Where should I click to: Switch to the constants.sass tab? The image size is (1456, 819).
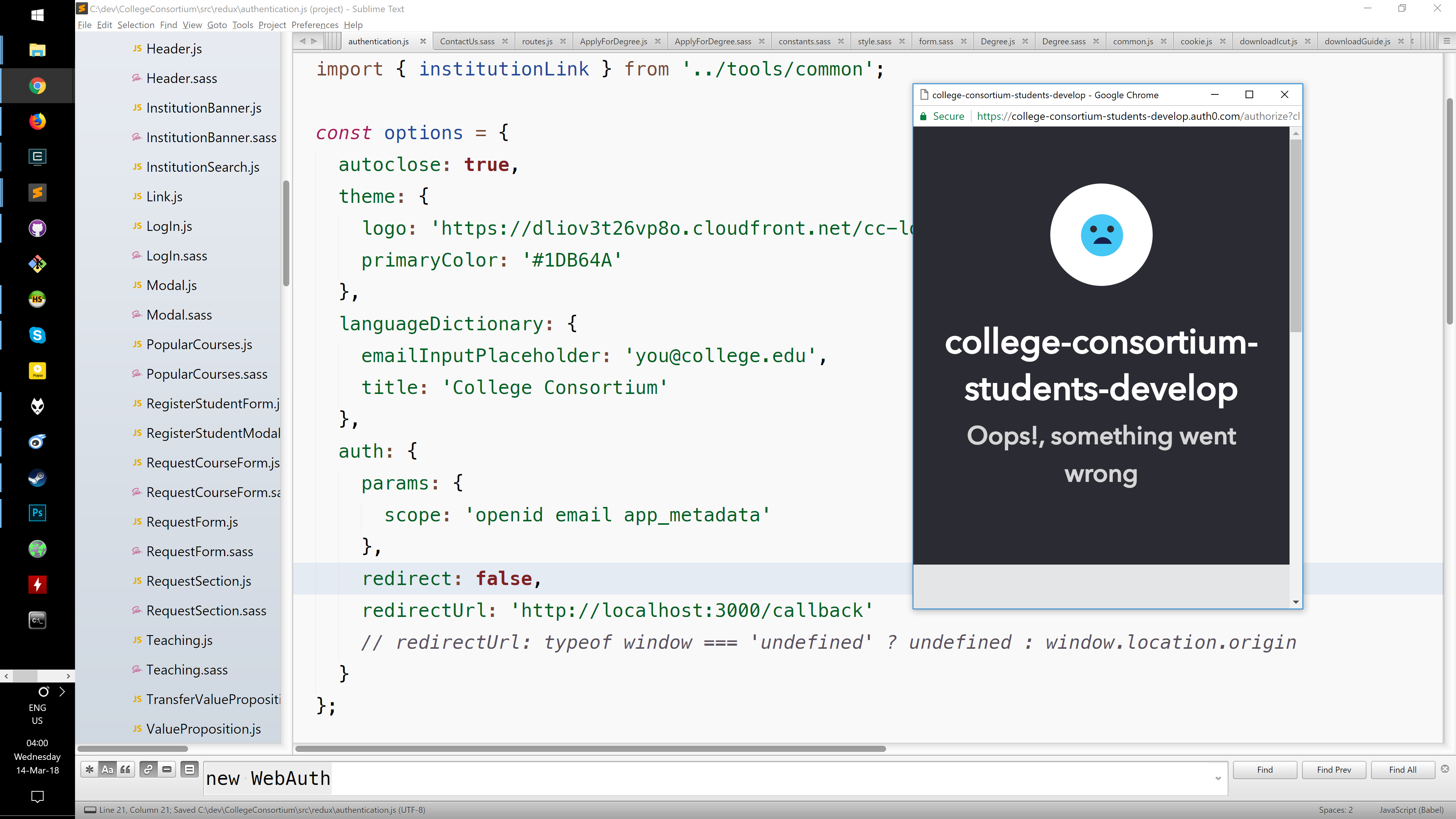(804, 41)
